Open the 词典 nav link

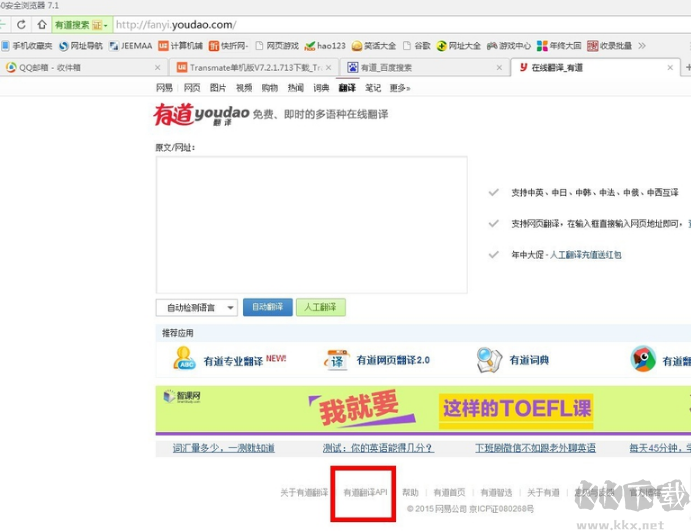pyautogui.click(x=321, y=88)
